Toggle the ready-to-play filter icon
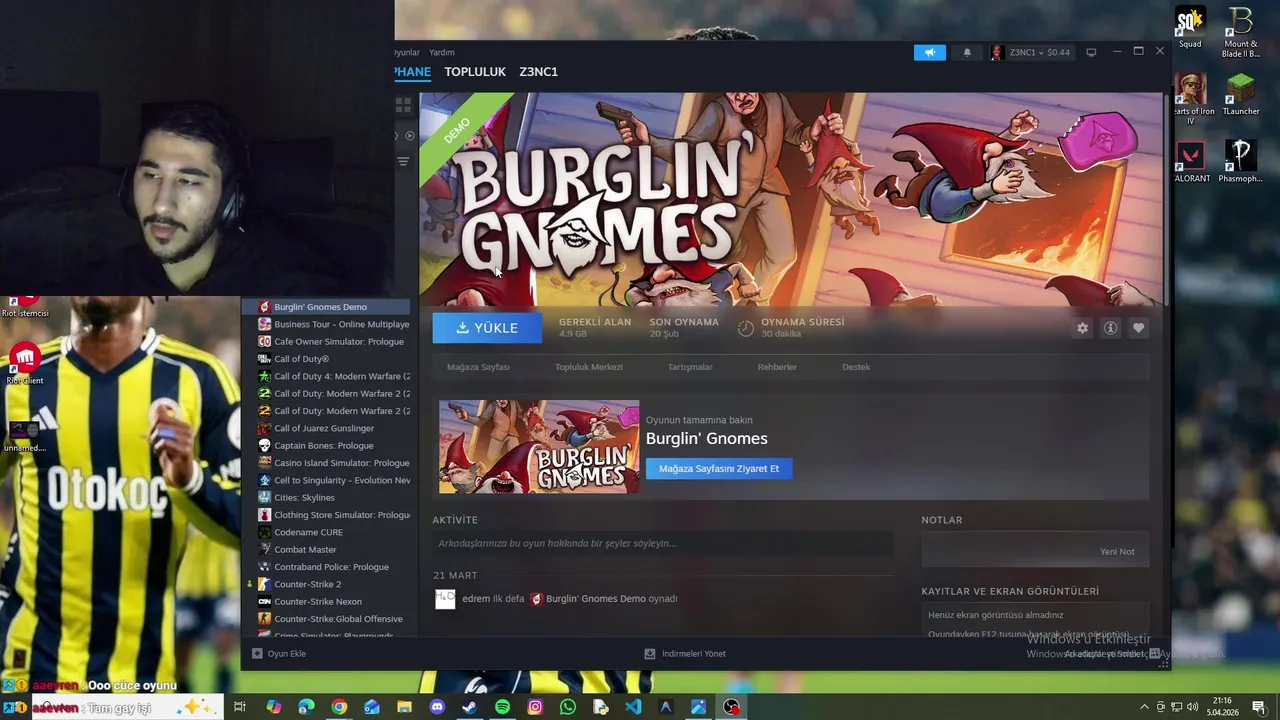The width and height of the screenshot is (1280, 720). [409, 135]
